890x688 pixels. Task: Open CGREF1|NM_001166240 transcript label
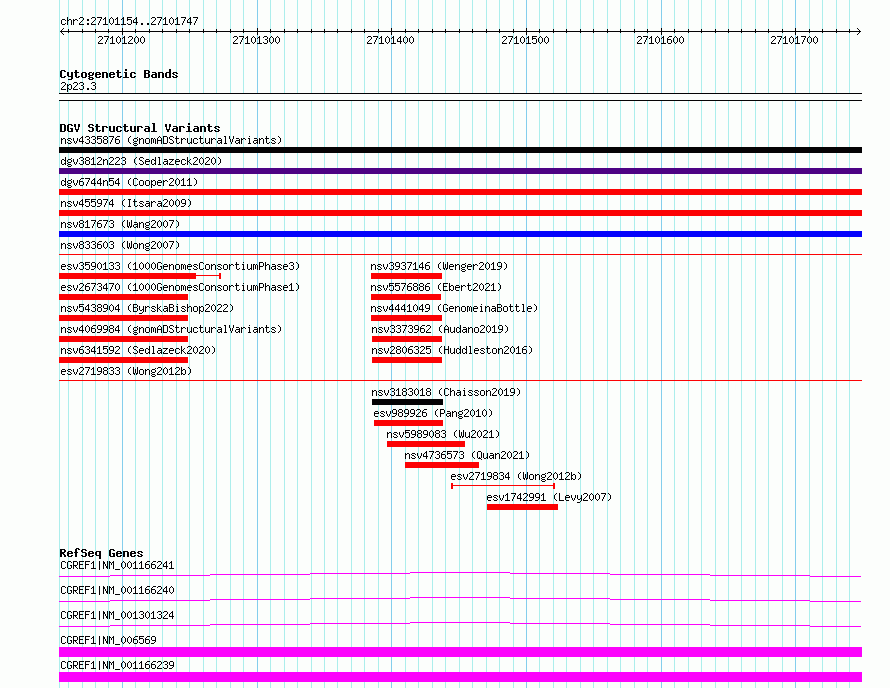point(117,590)
